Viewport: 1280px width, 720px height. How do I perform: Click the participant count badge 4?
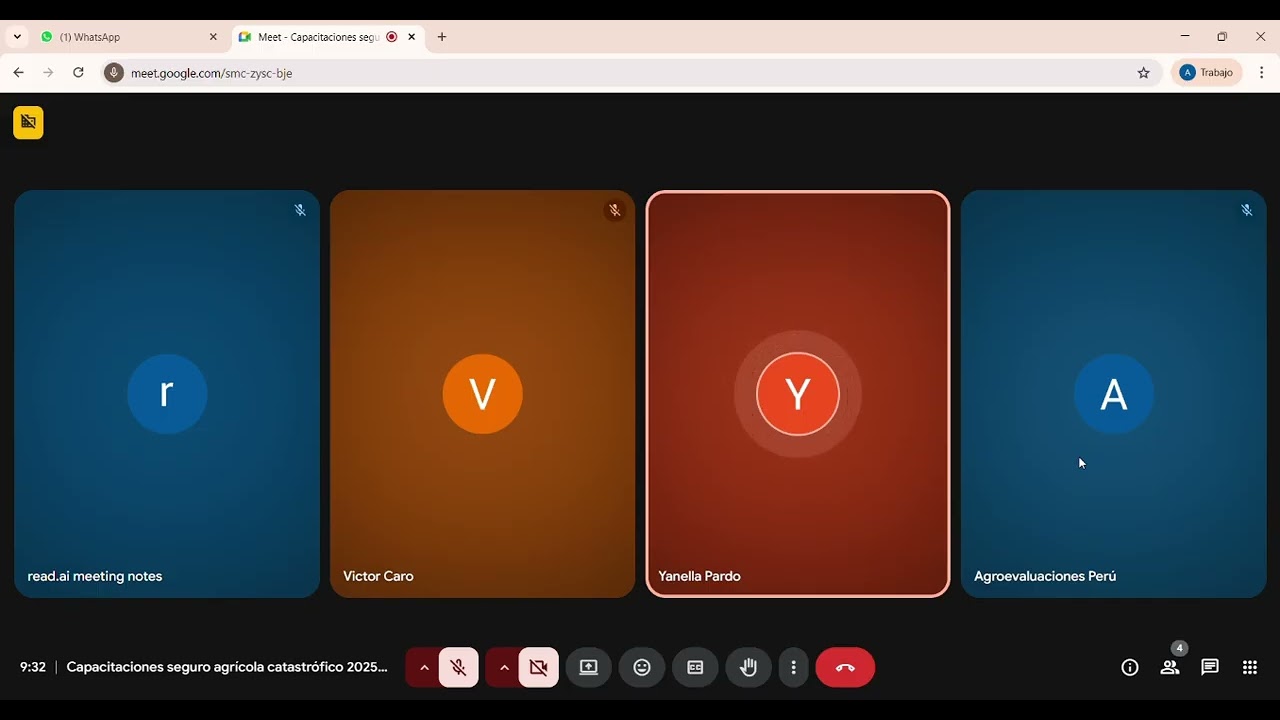click(x=1180, y=648)
